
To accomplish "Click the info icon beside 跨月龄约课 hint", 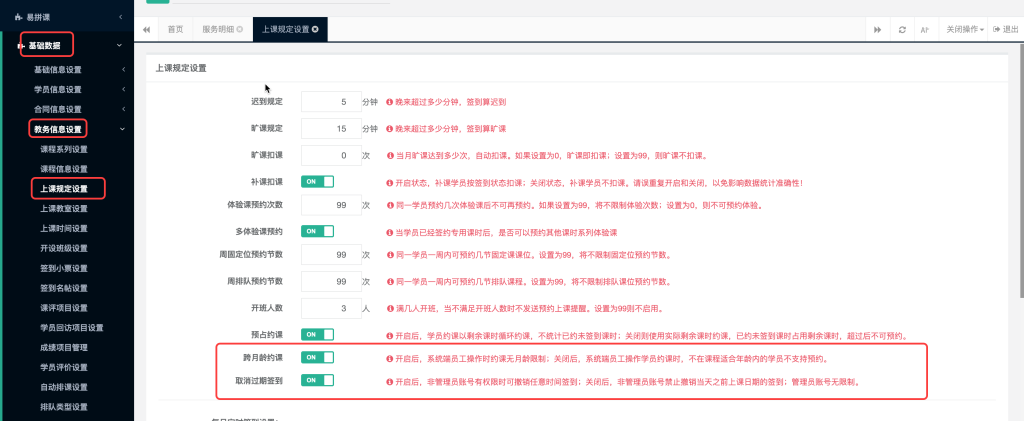I will (389, 359).
